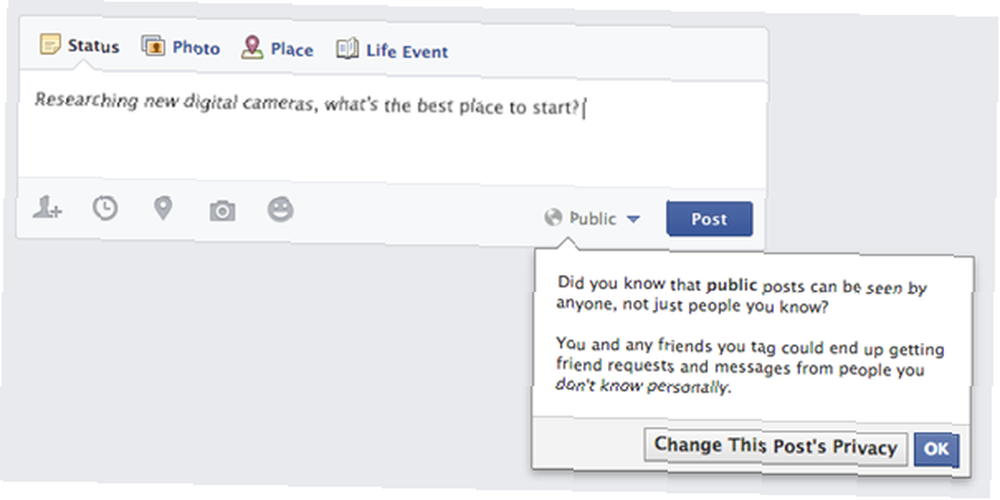Image resolution: width=1000 pixels, height=500 pixels.
Task: Open the Public privacy selector label
Action: tap(593, 219)
